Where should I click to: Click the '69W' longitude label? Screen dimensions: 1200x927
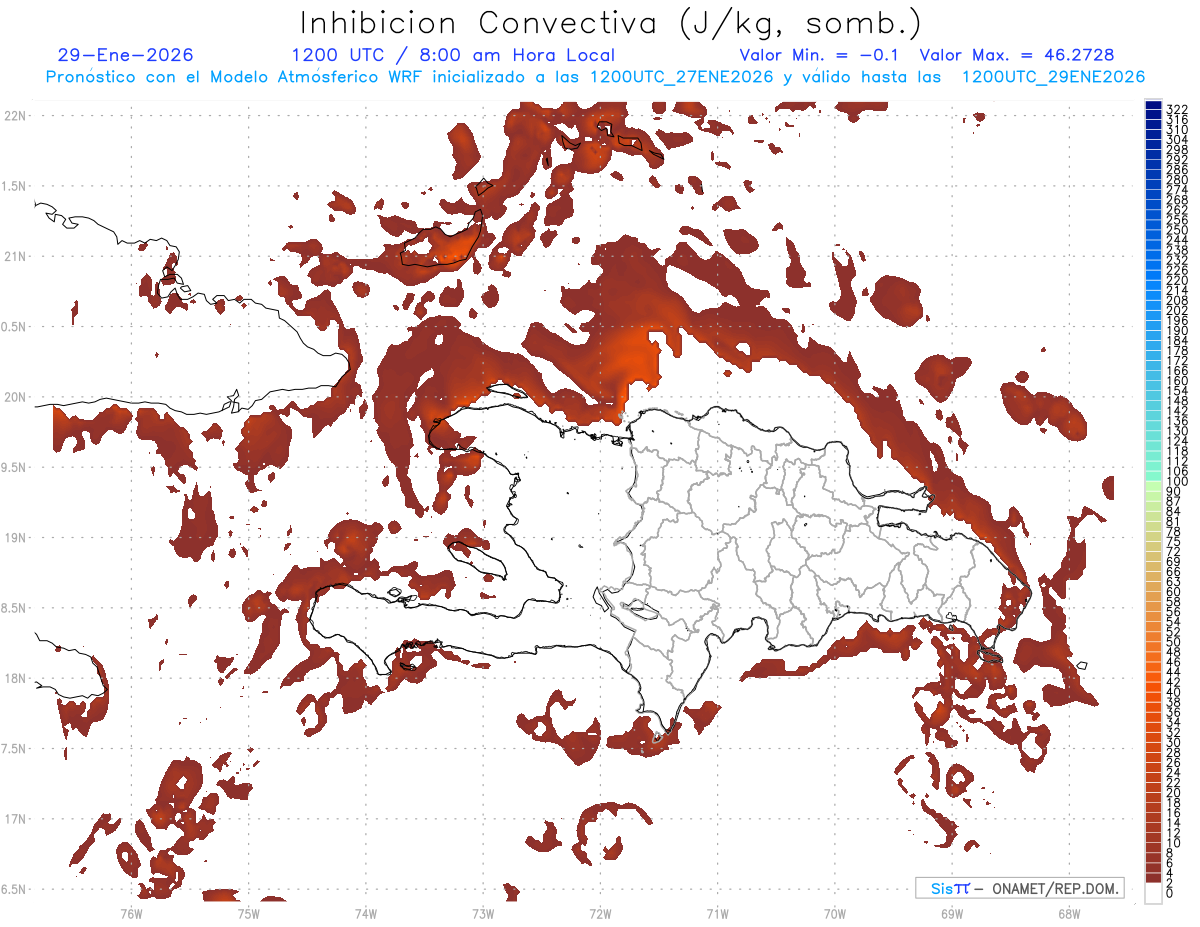952,912
